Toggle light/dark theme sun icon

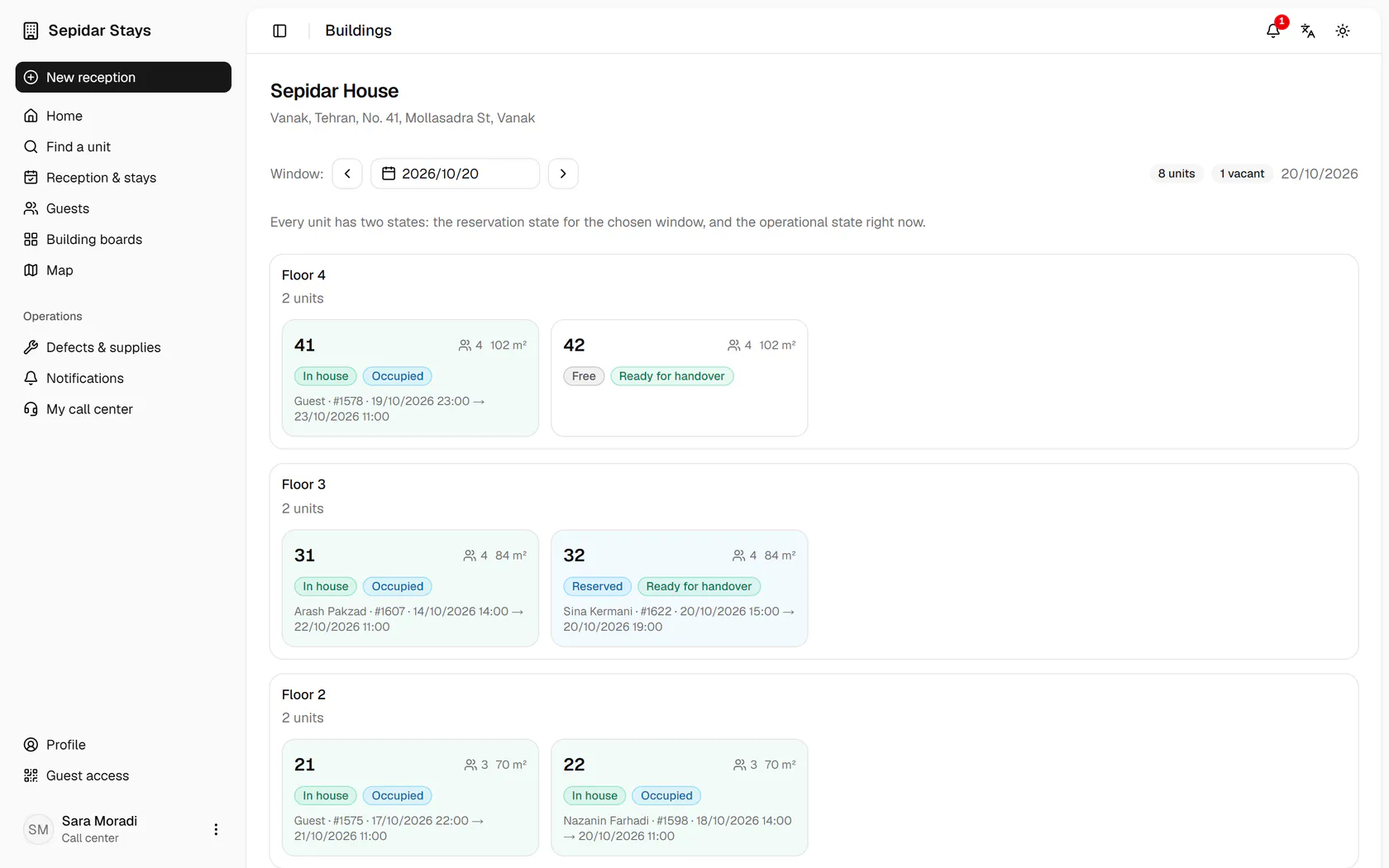point(1343,31)
